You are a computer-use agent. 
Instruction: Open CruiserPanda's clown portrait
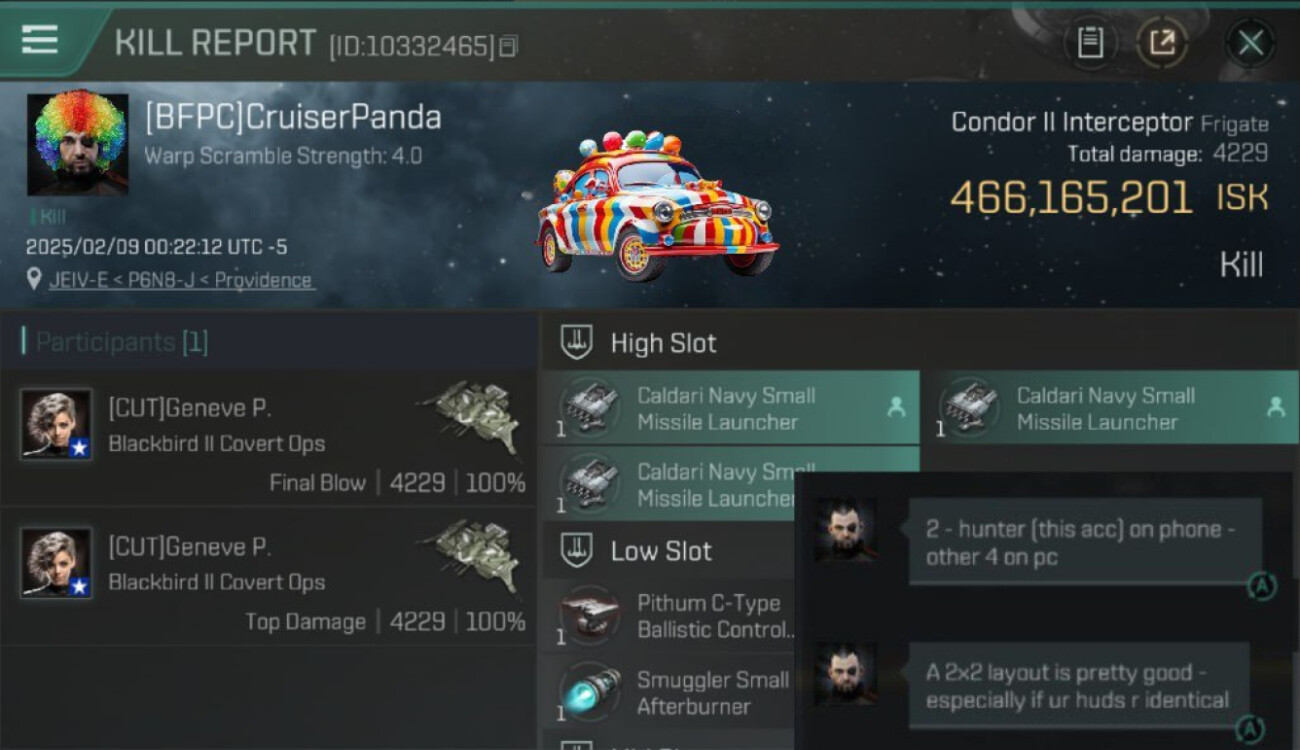pos(78,144)
